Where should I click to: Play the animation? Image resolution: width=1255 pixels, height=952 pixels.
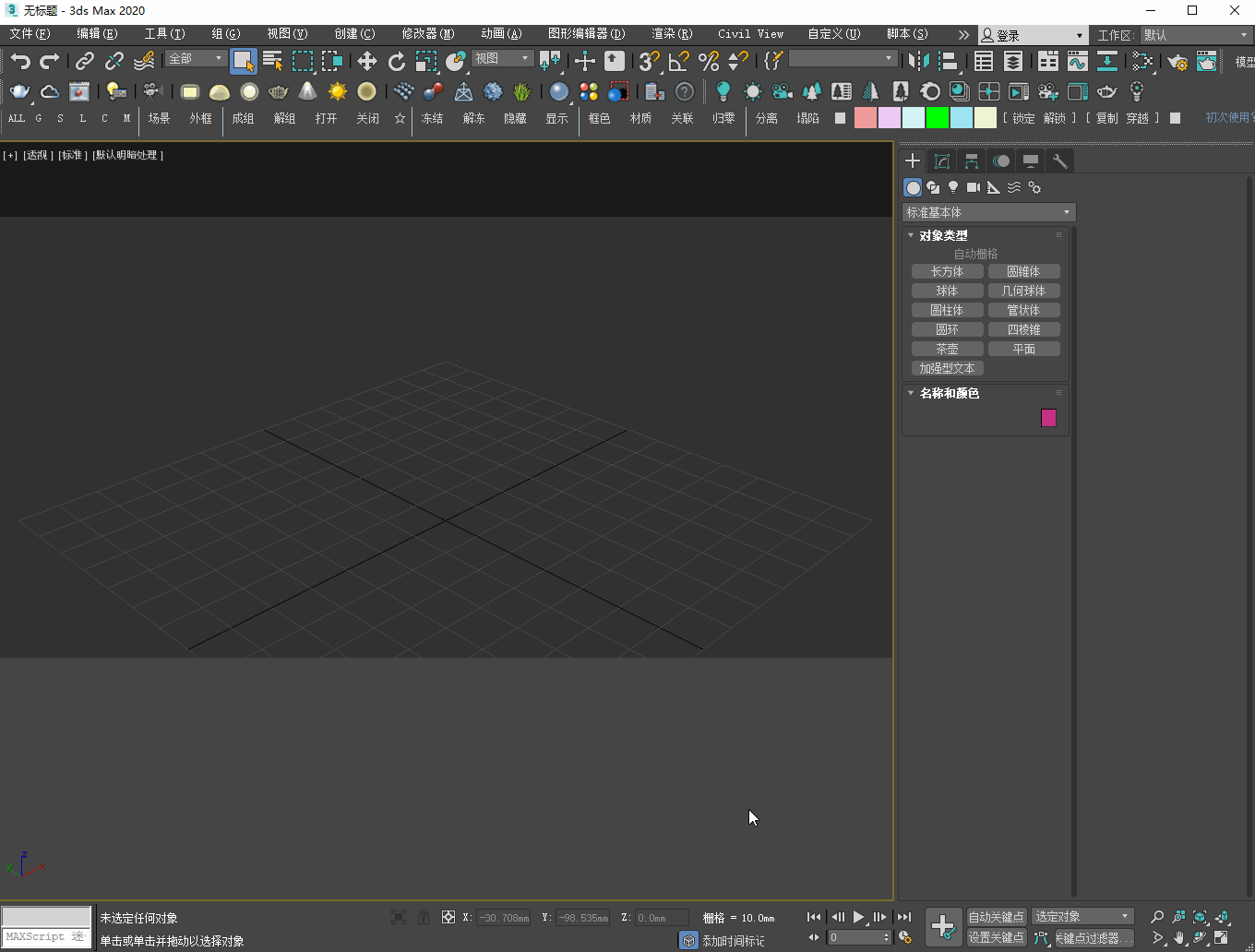(x=858, y=917)
